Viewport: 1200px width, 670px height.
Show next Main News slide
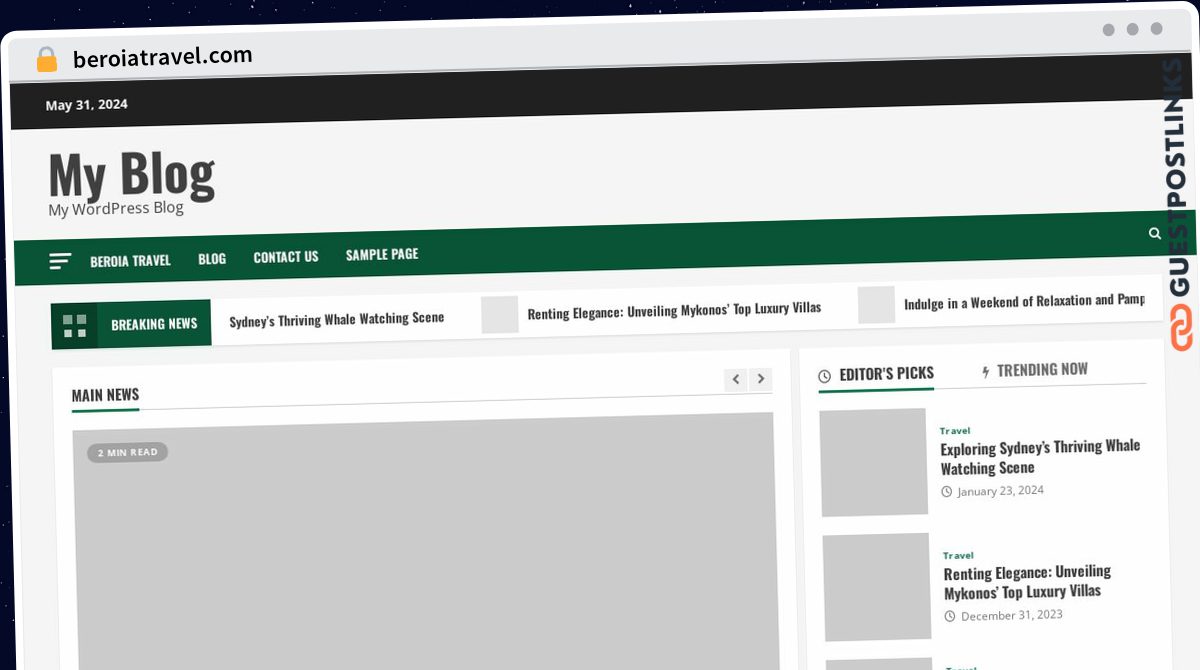(x=761, y=379)
